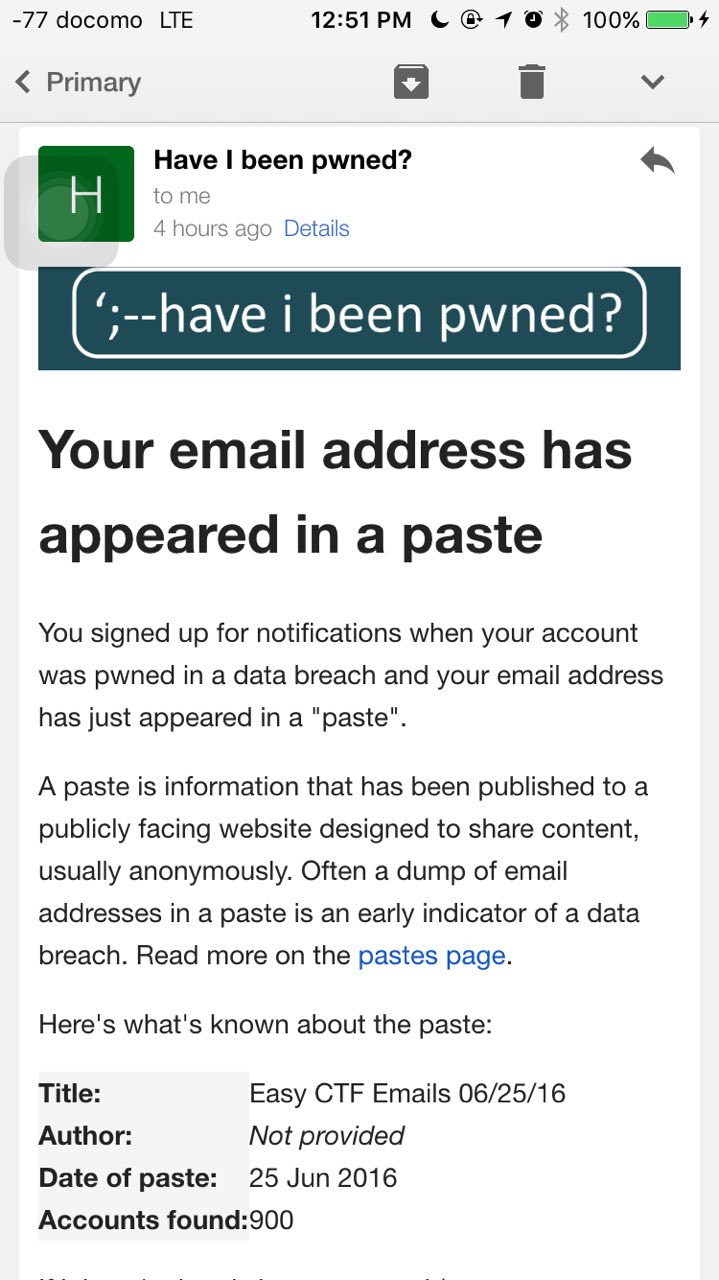Tap sender name Have I been pwned?
The height and width of the screenshot is (1280, 719).
point(283,160)
